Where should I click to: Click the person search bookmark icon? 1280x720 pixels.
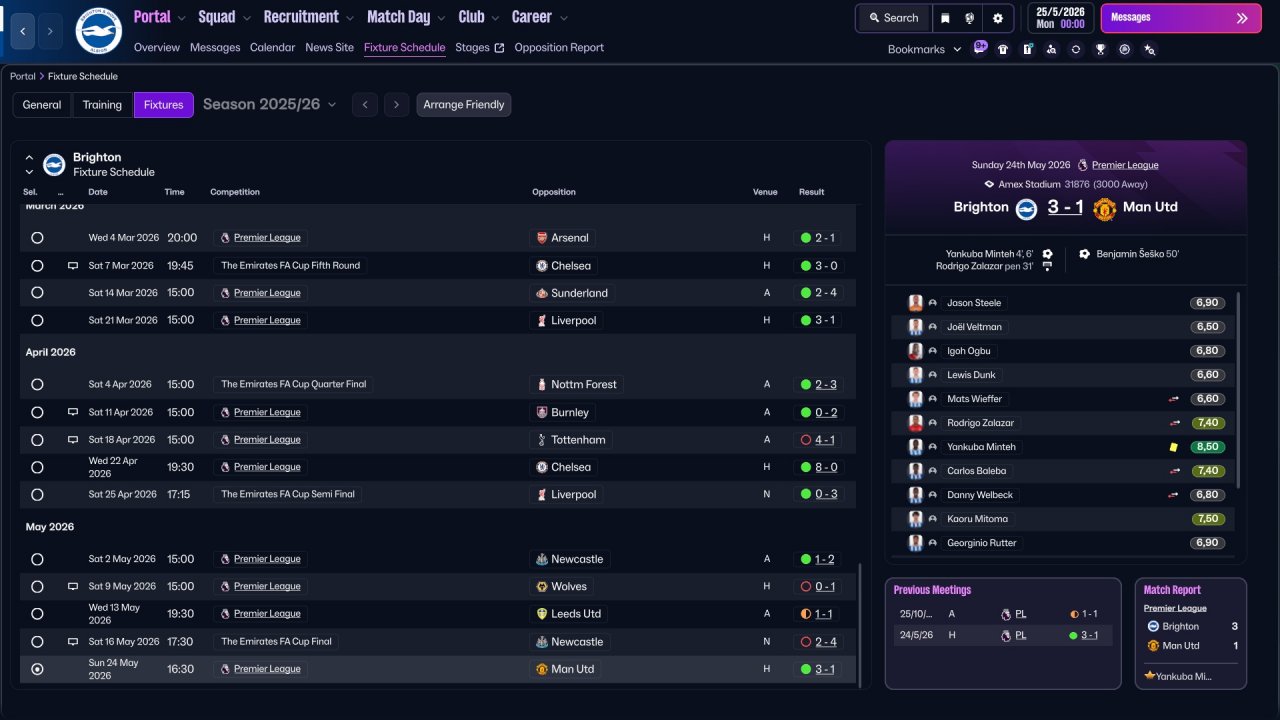coord(1051,49)
